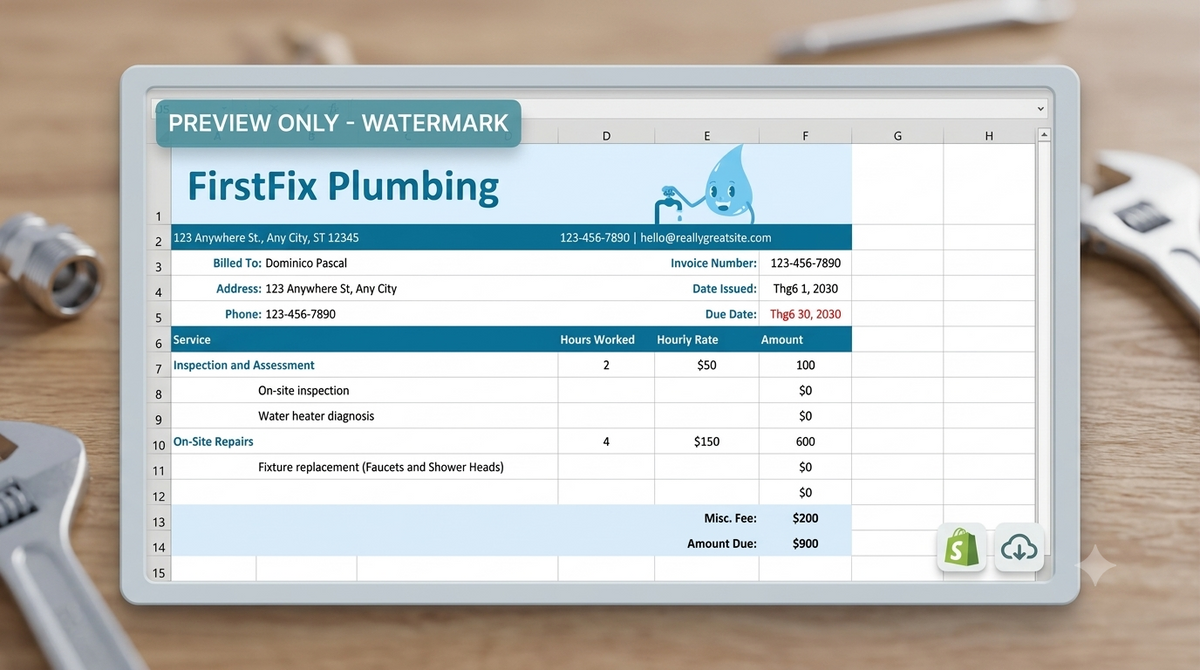Select the 'On-Site Repairs' service cell
Screen dimensions: 1200x670
click(x=213, y=441)
